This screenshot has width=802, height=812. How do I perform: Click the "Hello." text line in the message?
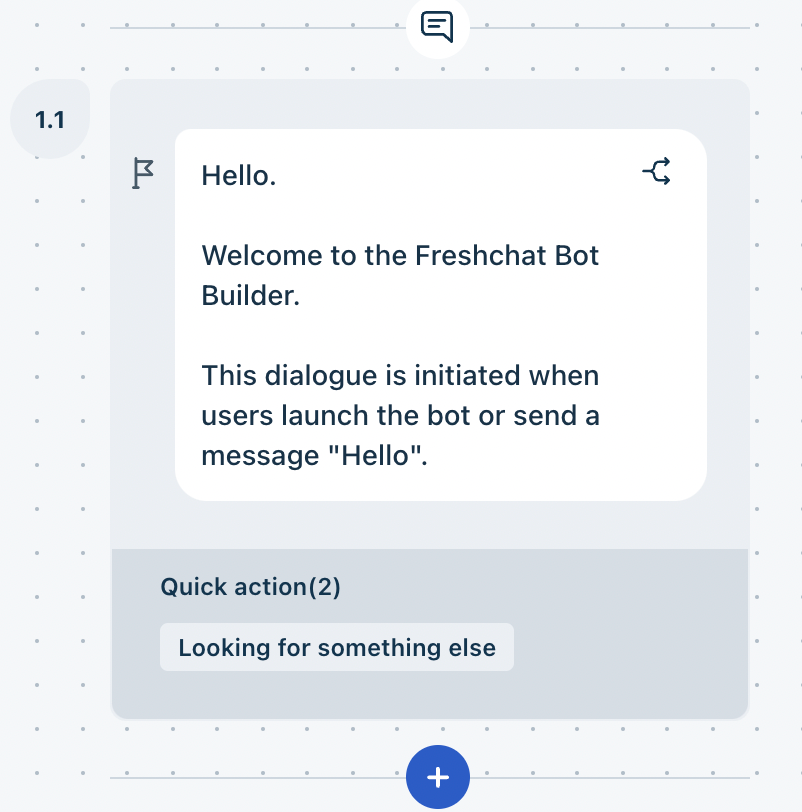coord(239,176)
